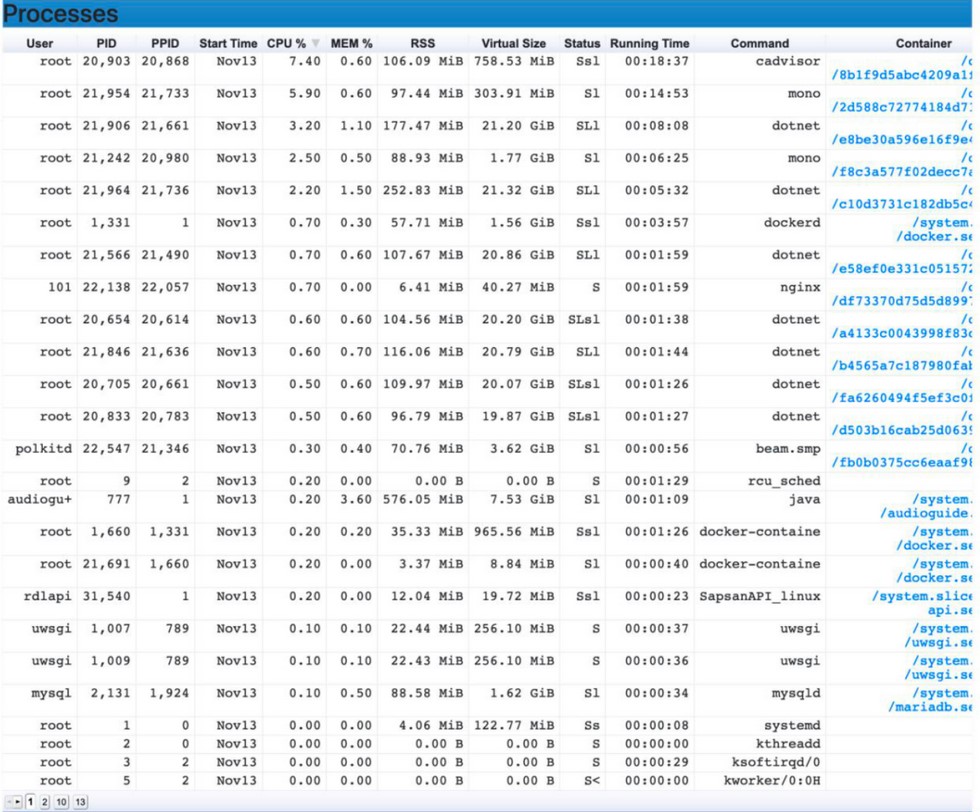The width and height of the screenshot is (980, 812).
Task: Sort by Running Time column header
Action: 649,43
